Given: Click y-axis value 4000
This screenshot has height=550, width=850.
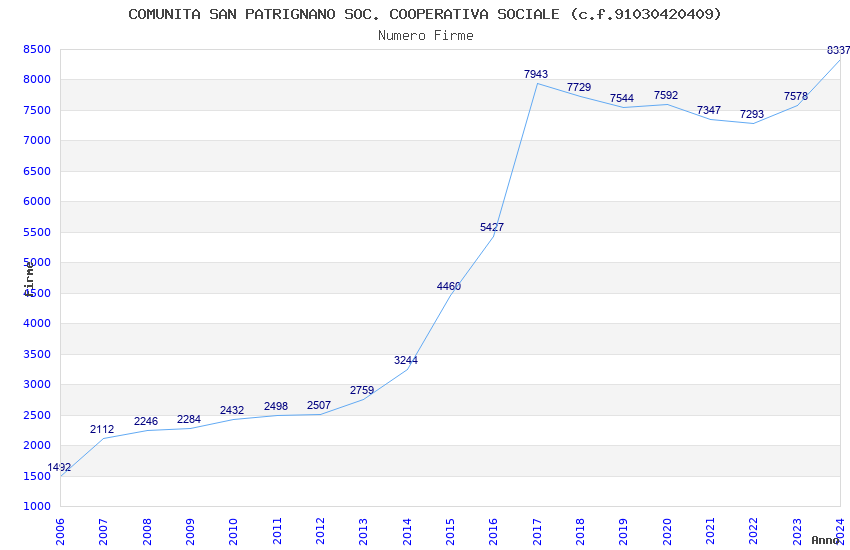Looking at the screenshot, I should pos(37,323).
